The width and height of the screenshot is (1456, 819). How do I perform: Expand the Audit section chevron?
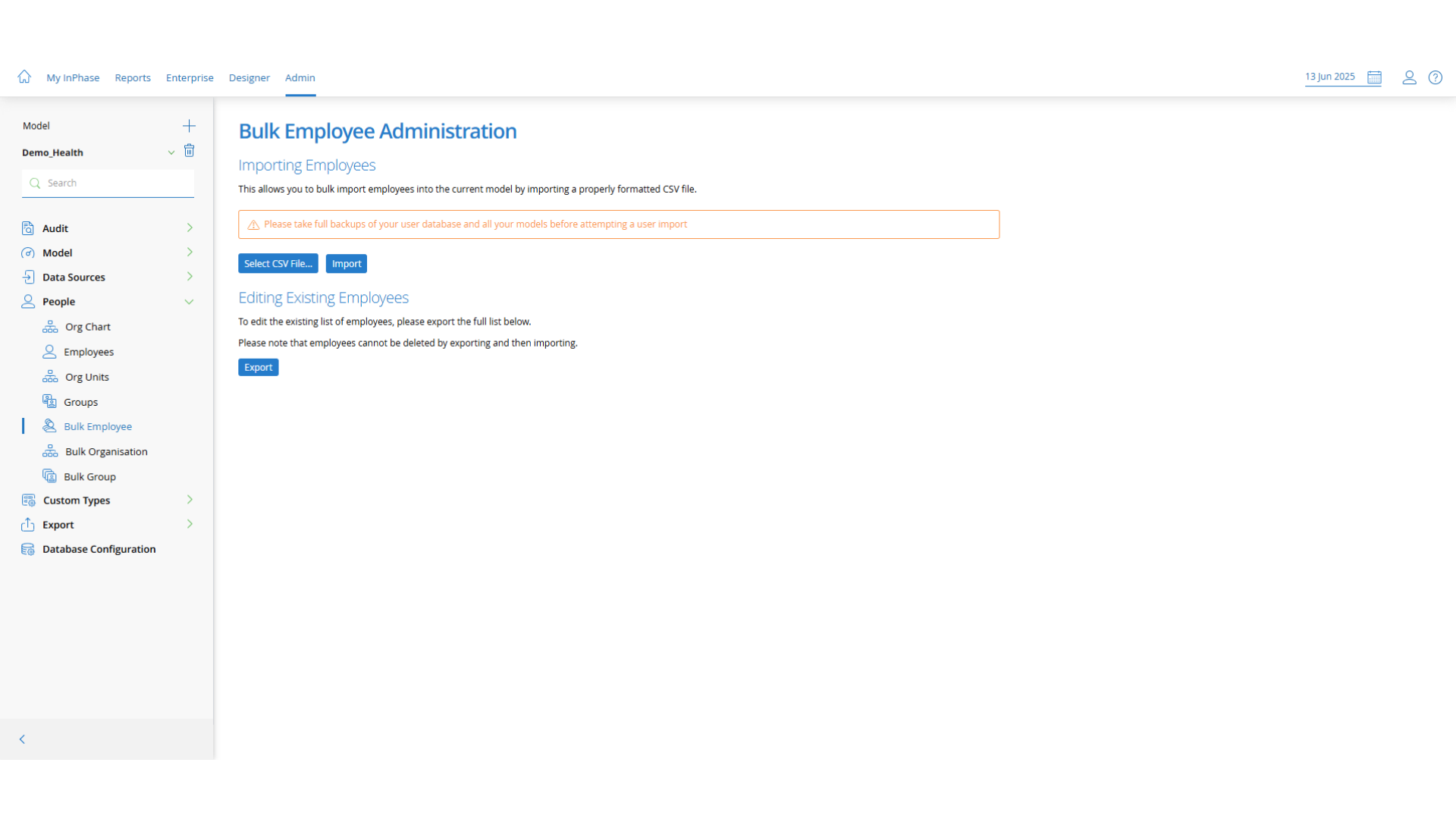pyautogui.click(x=190, y=227)
